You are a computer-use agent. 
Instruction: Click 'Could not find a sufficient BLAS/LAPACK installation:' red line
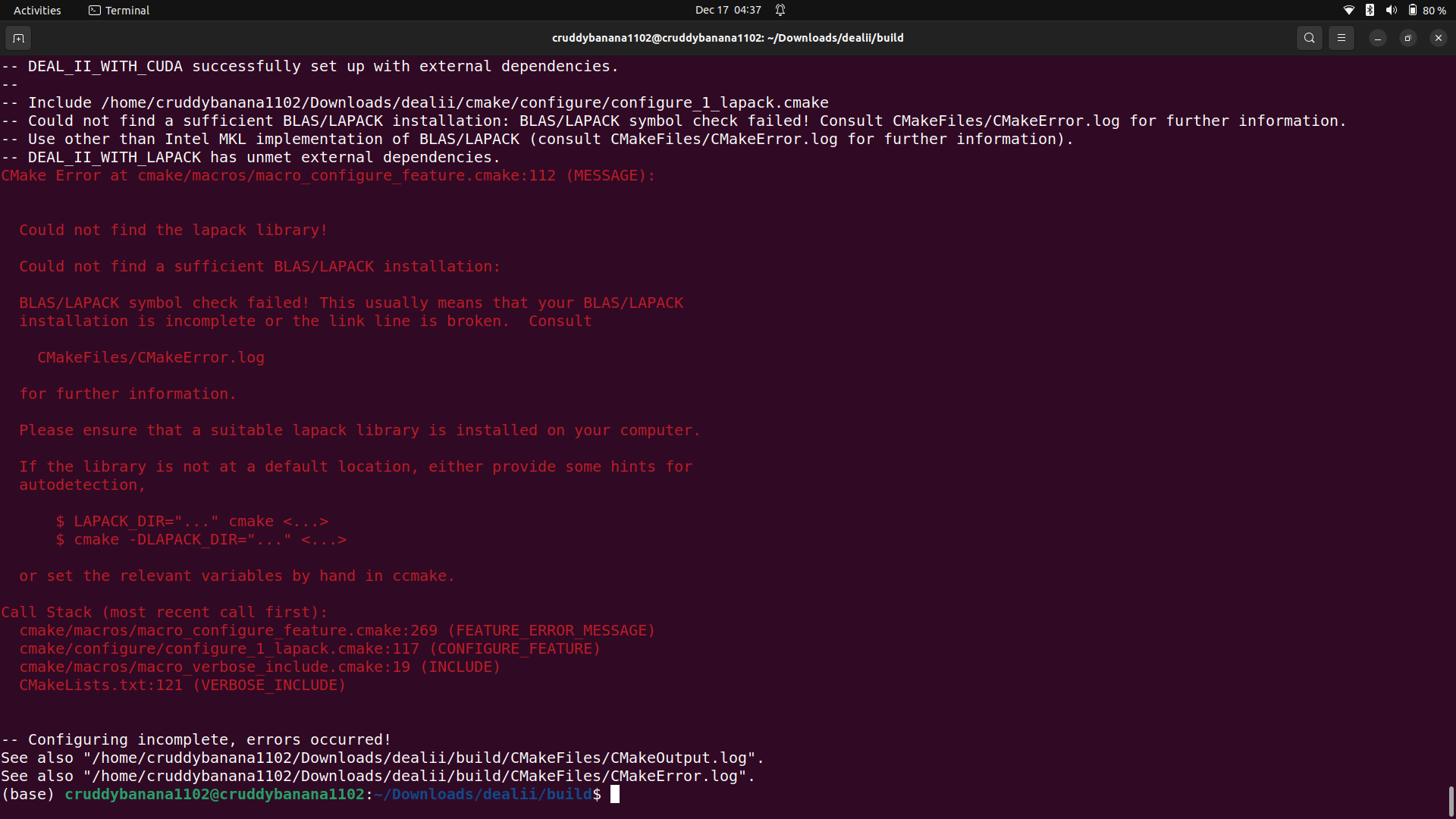[260, 266]
